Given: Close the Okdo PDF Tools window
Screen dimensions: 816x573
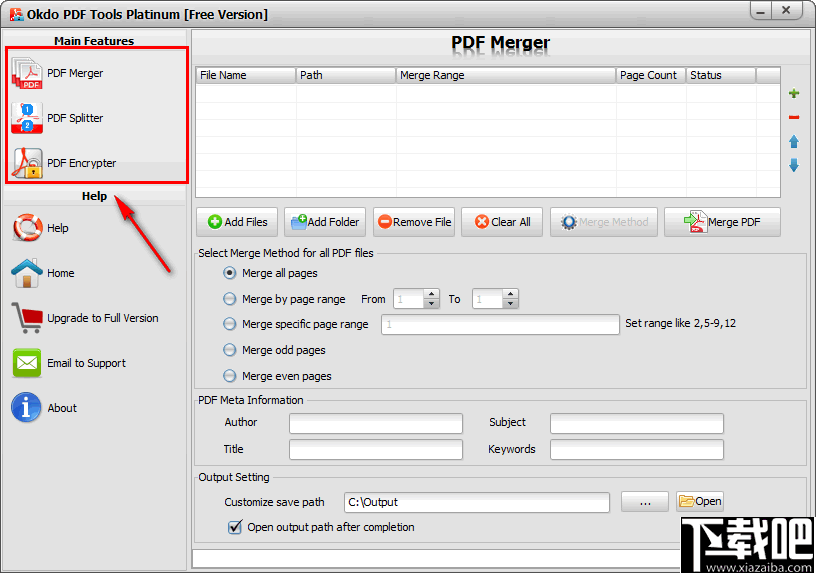Looking at the screenshot, I should 786,10.
